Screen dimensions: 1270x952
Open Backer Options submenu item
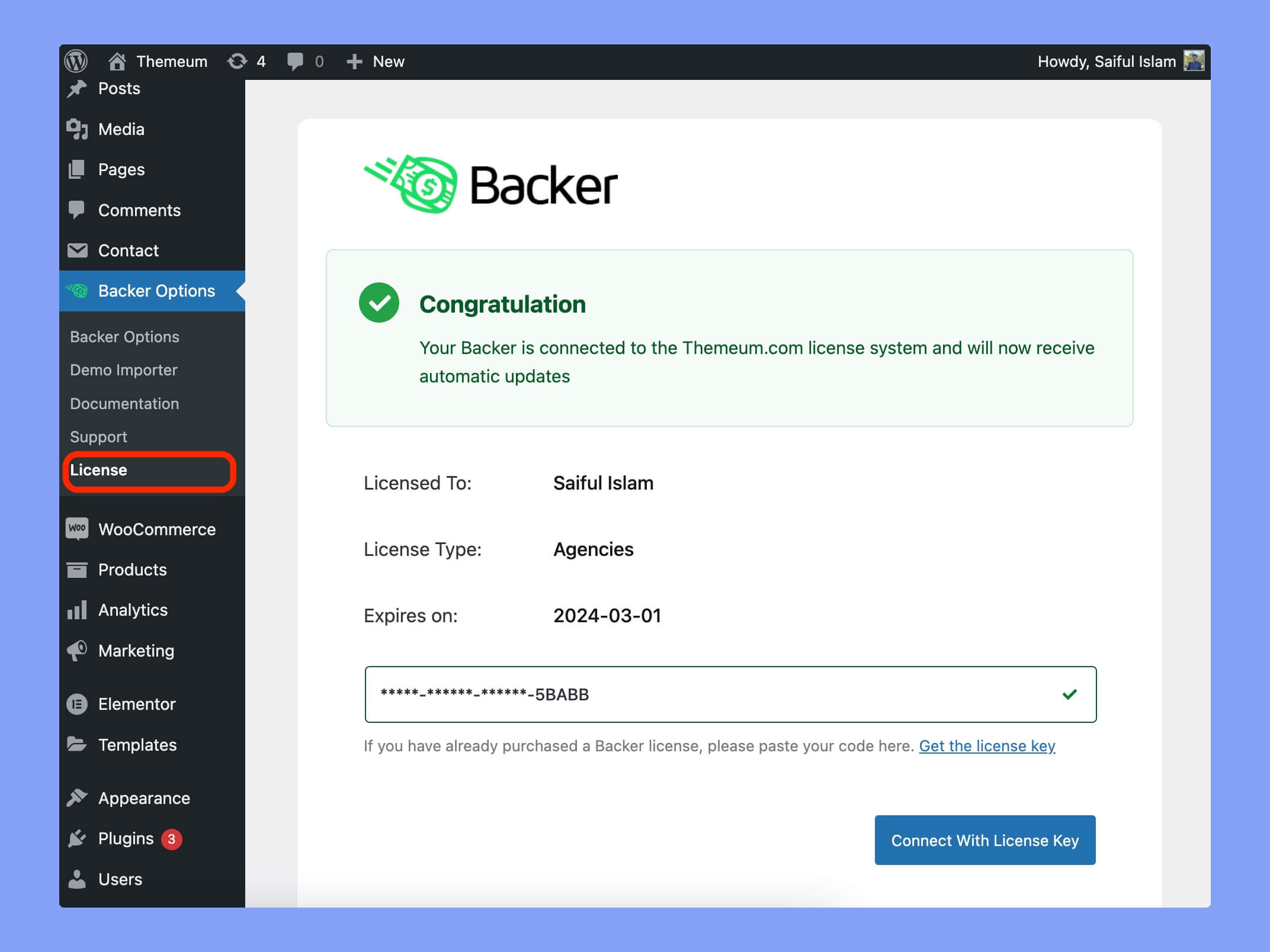pyautogui.click(x=124, y=336)
